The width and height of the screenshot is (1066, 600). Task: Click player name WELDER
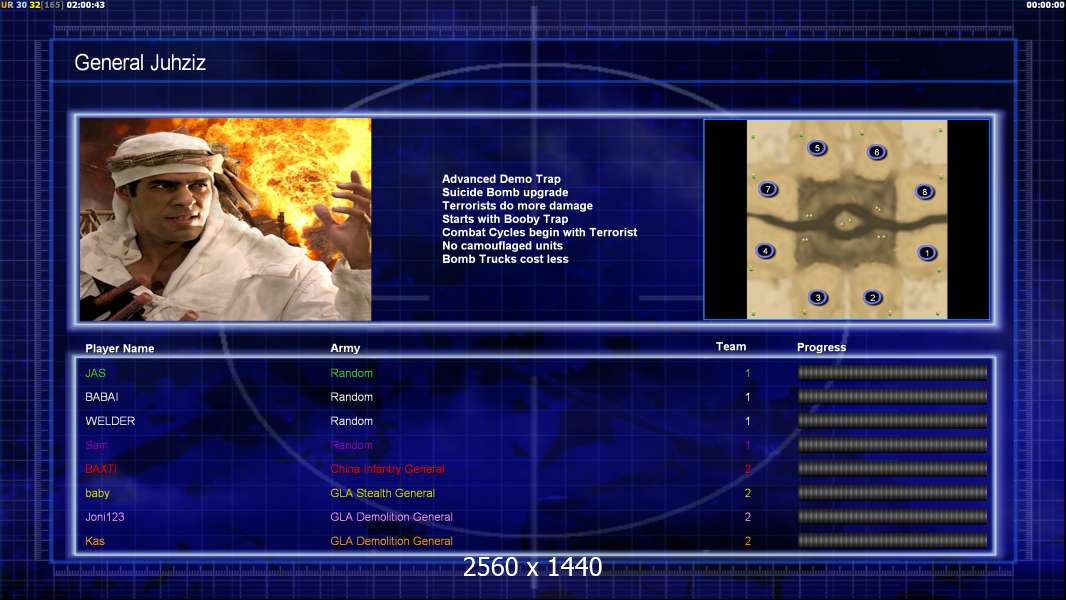(x=110, y=421)
